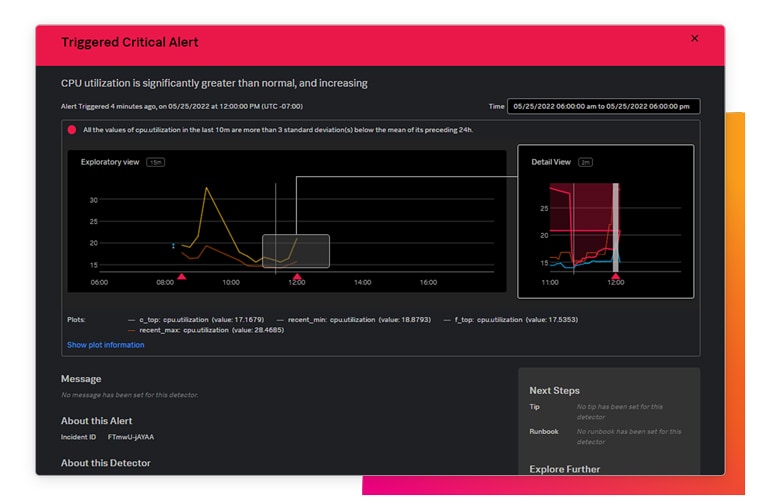The image size is (760, 500).
Task: Click the Incident ID value FTmwU-jAYAA
Action: pos(131,437)
